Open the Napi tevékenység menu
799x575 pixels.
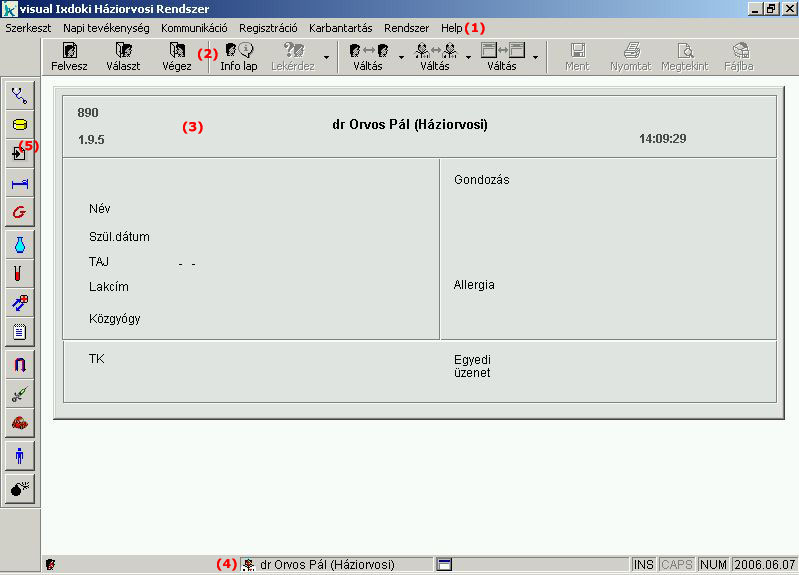(x=106, y=28)
